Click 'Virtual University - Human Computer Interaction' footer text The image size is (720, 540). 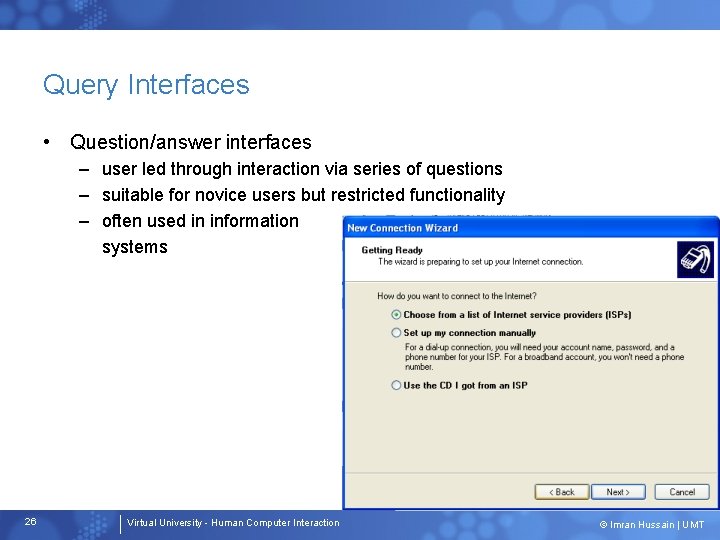pyautogui.click(x=233, y=523)
